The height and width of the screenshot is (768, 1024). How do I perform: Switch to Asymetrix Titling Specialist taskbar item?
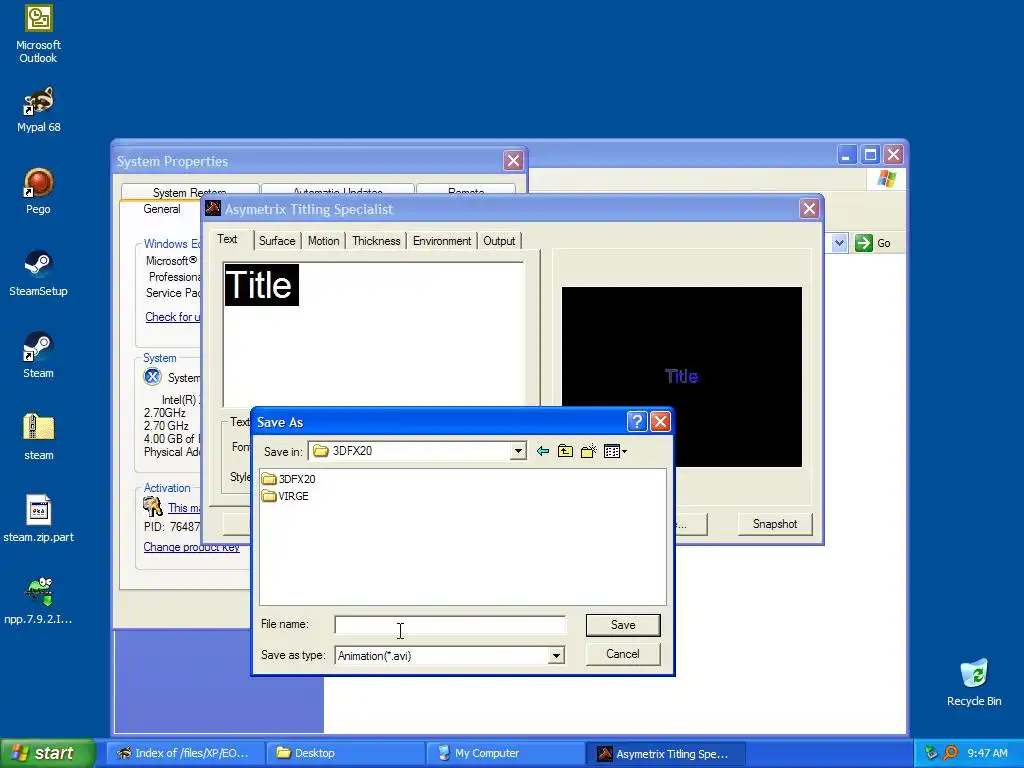pos(665,754)
